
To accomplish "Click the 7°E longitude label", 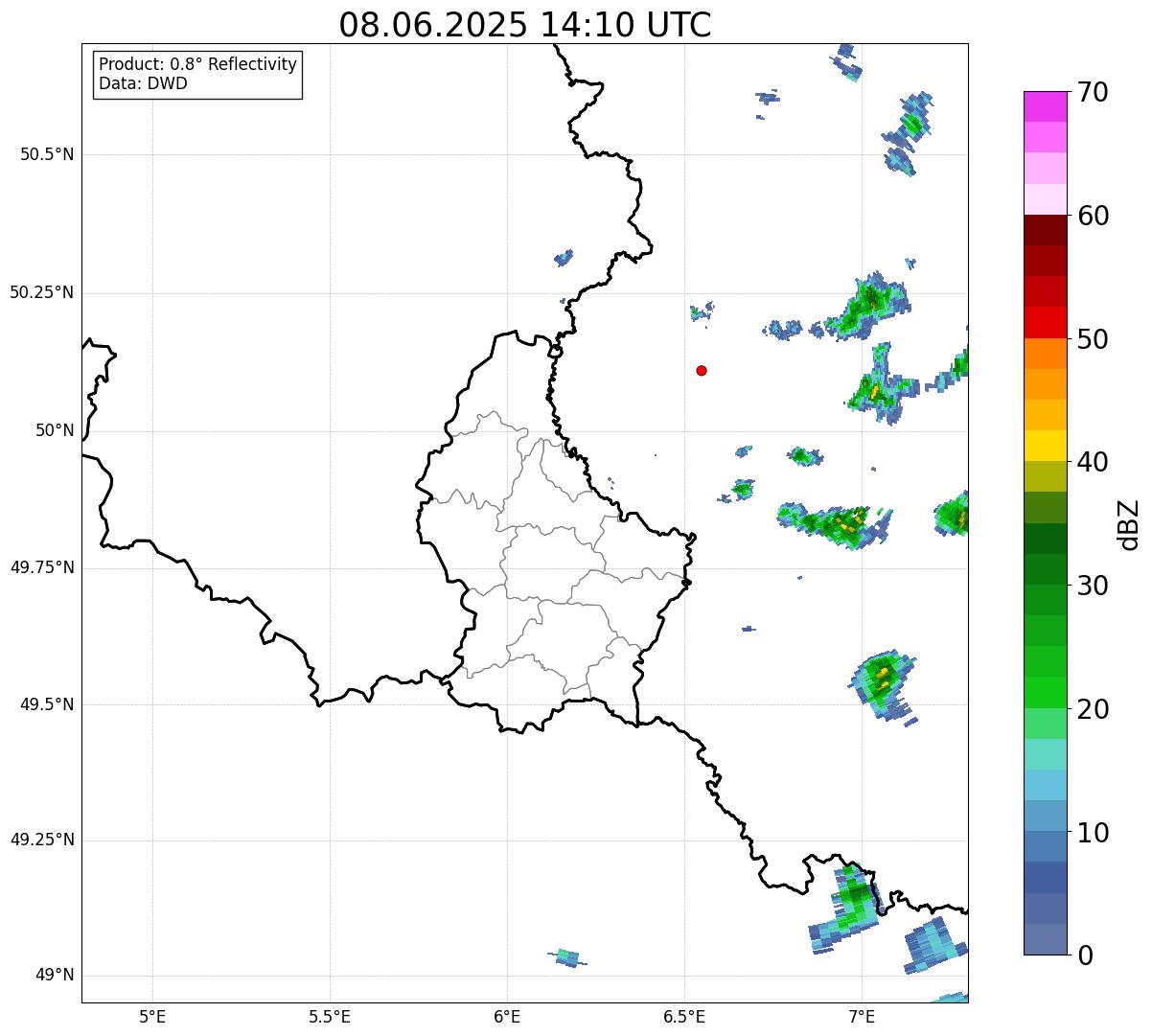I will point(862,1016).
